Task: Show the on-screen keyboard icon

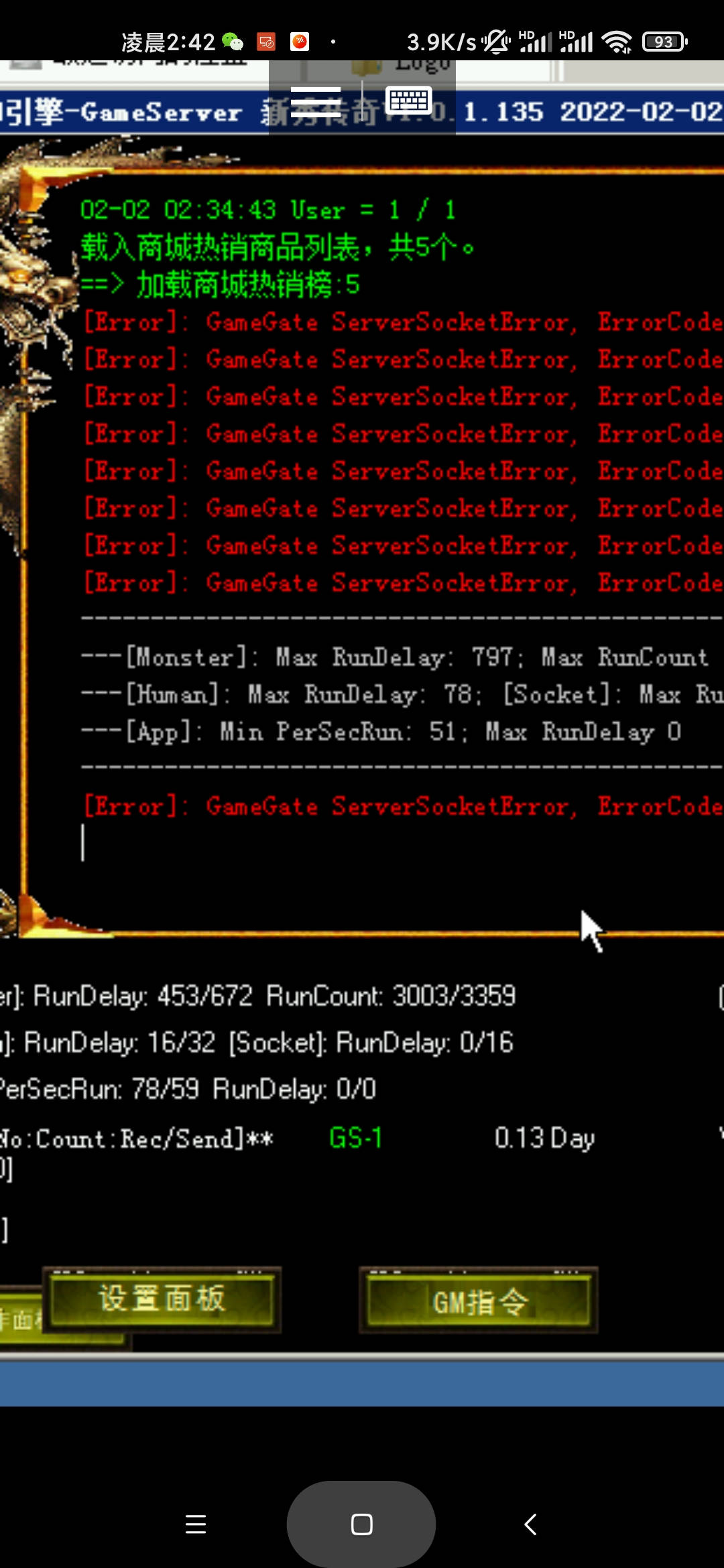Action: click(x=409, y=101)
